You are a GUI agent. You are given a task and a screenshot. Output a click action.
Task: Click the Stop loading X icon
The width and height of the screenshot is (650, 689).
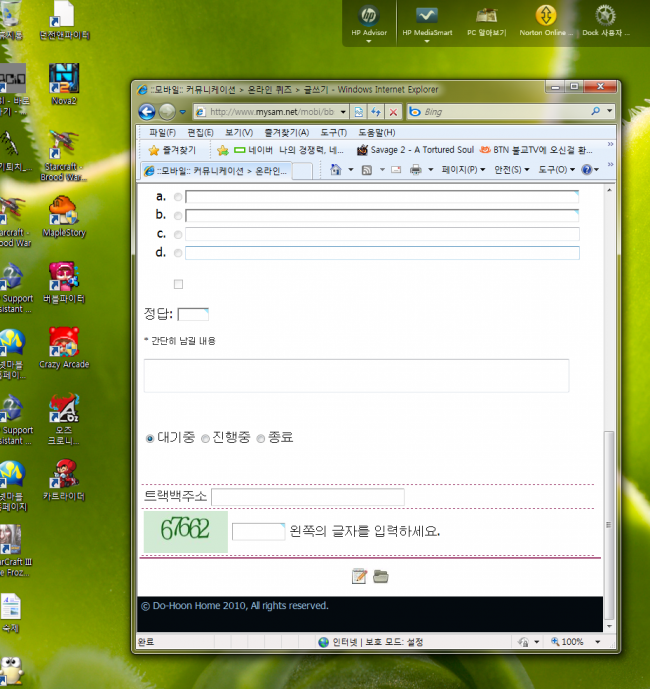[393, 112]
